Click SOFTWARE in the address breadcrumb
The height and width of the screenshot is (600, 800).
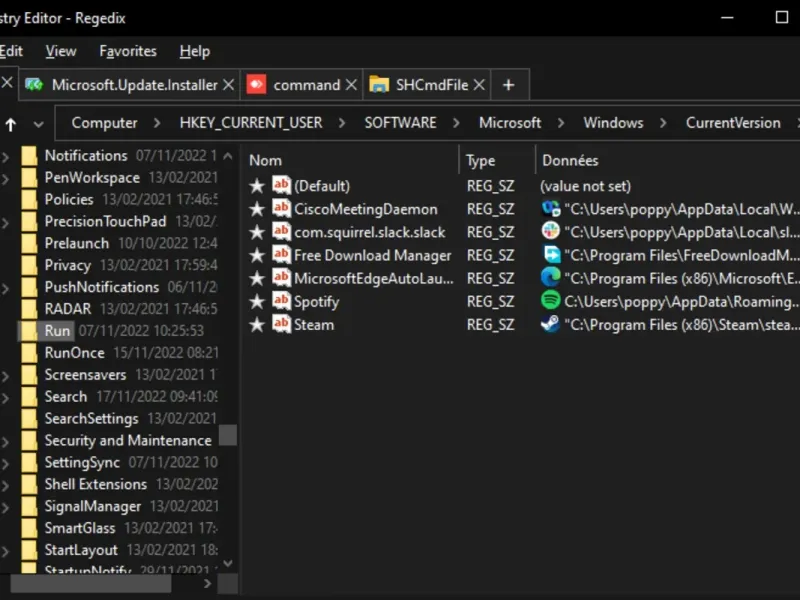coord(400,123)
